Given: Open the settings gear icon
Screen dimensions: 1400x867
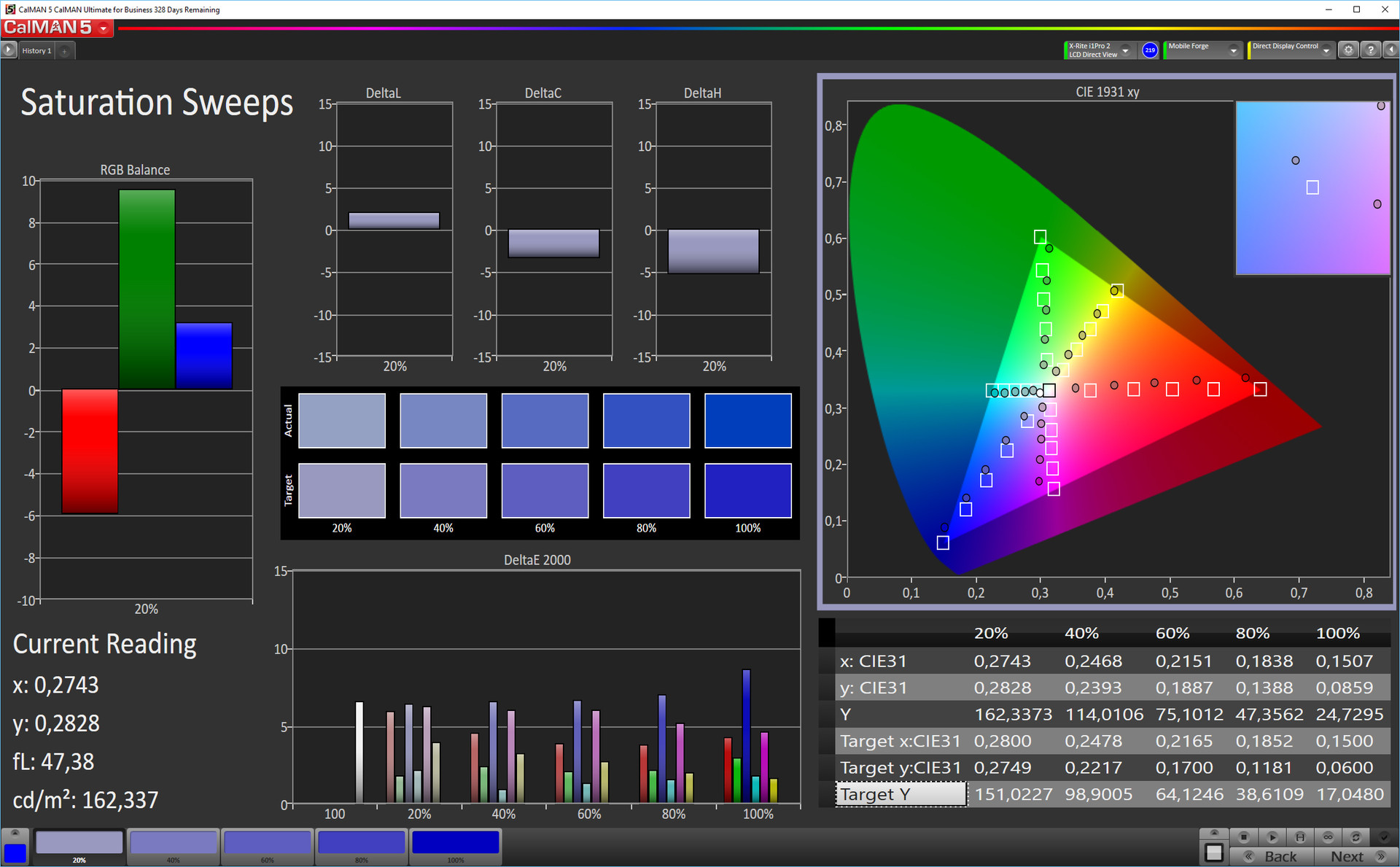Looking at the screenshot, I should 1348,50.
